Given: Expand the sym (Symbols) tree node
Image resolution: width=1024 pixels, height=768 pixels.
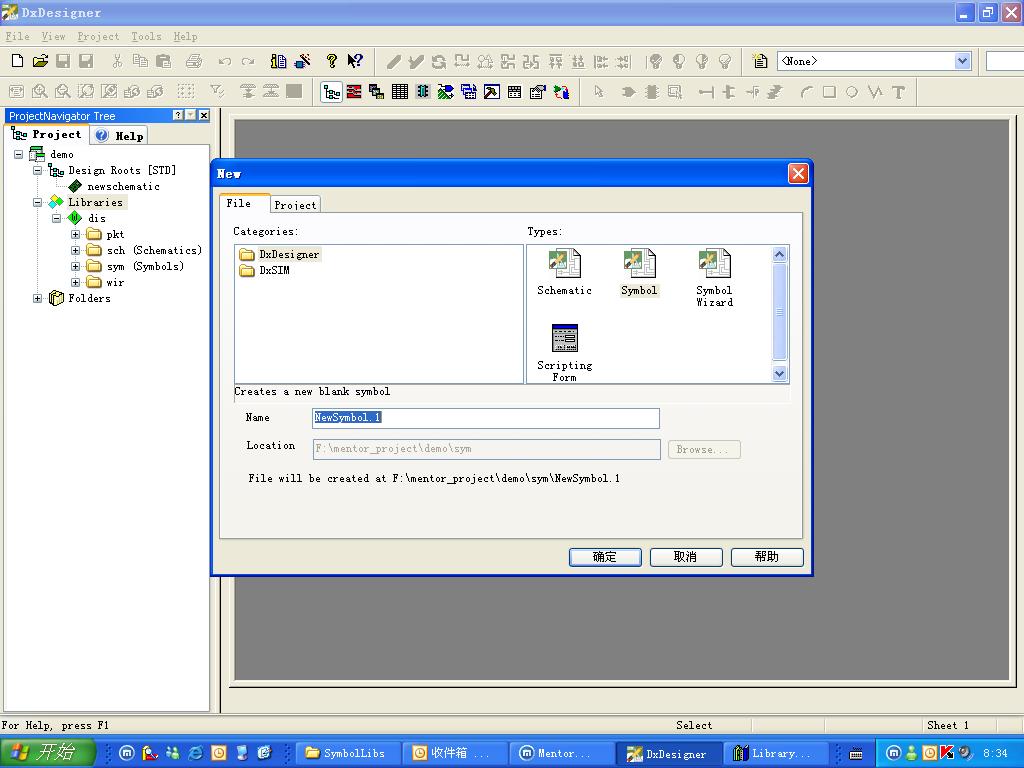Looking at the screenshot, I should 76,266.
